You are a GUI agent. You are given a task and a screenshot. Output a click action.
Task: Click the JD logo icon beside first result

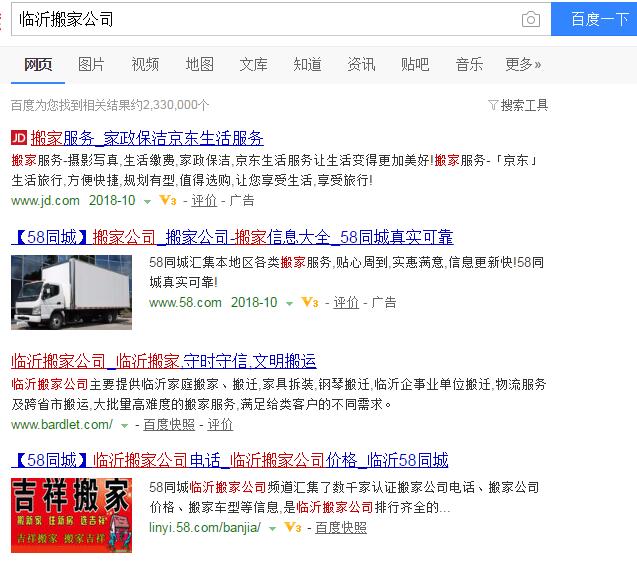pos(19,138)
